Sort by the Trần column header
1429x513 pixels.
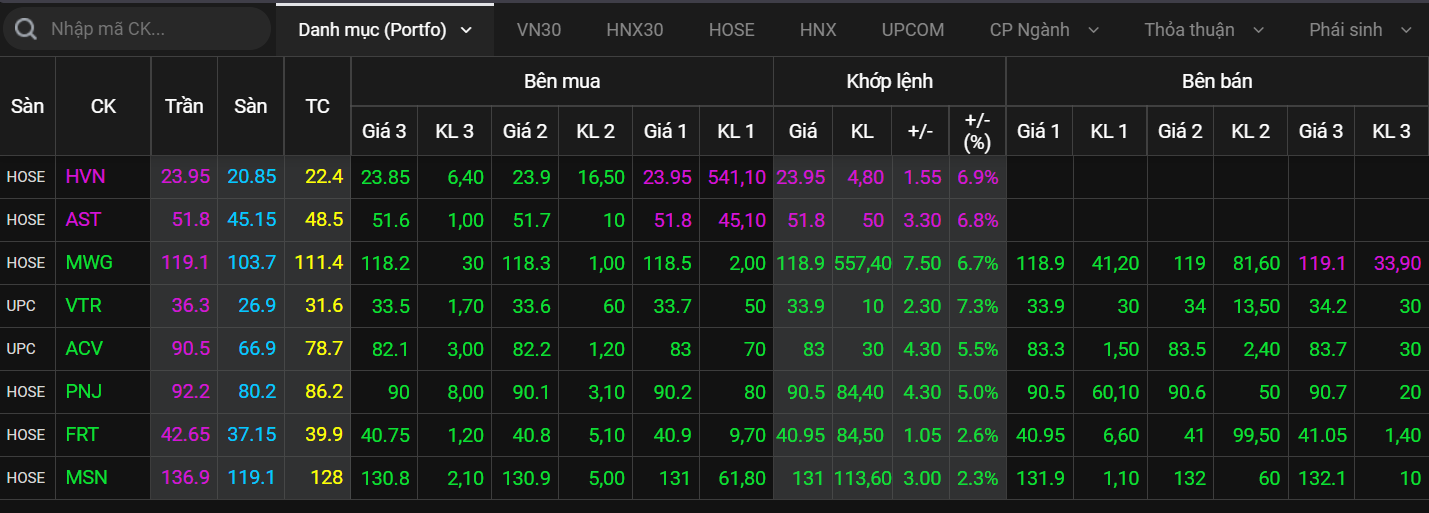click(x=184, y=106)
